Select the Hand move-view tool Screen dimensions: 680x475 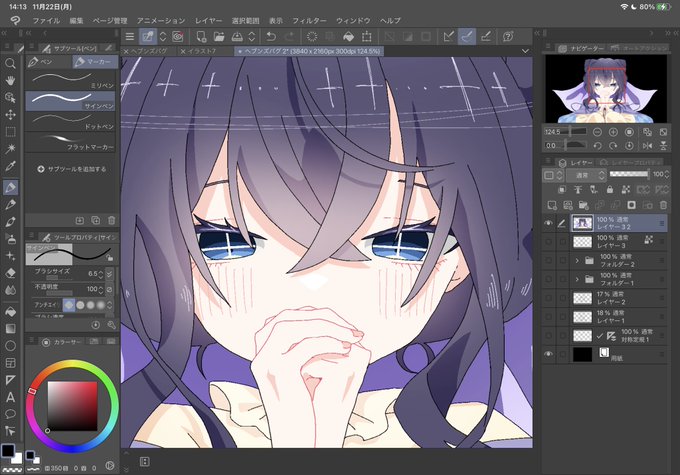click(10, 81)
